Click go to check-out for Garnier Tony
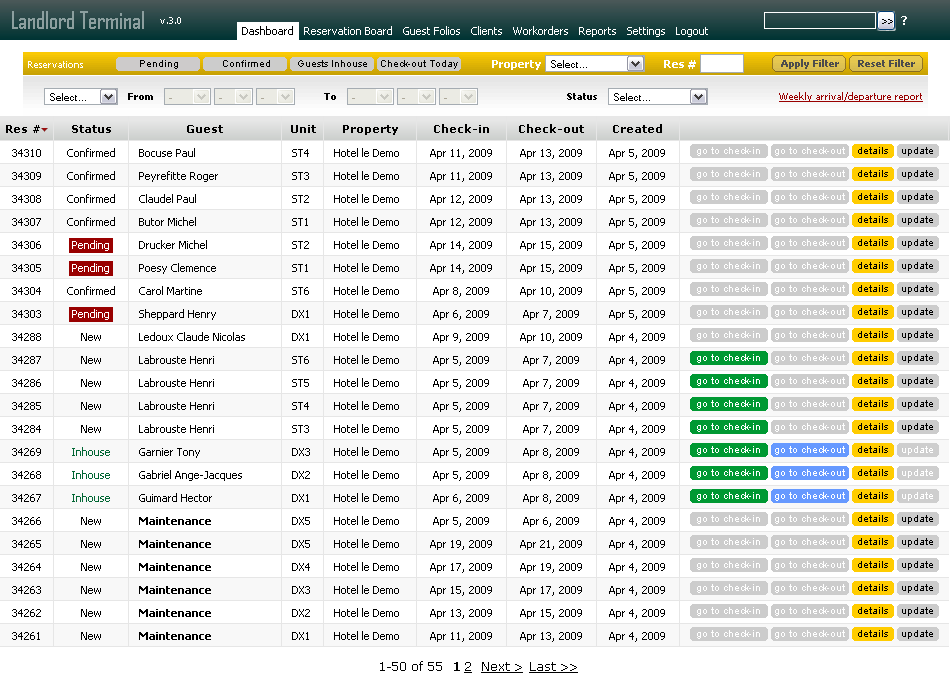This screenshot has height=681, width=950. pos(809,450)
